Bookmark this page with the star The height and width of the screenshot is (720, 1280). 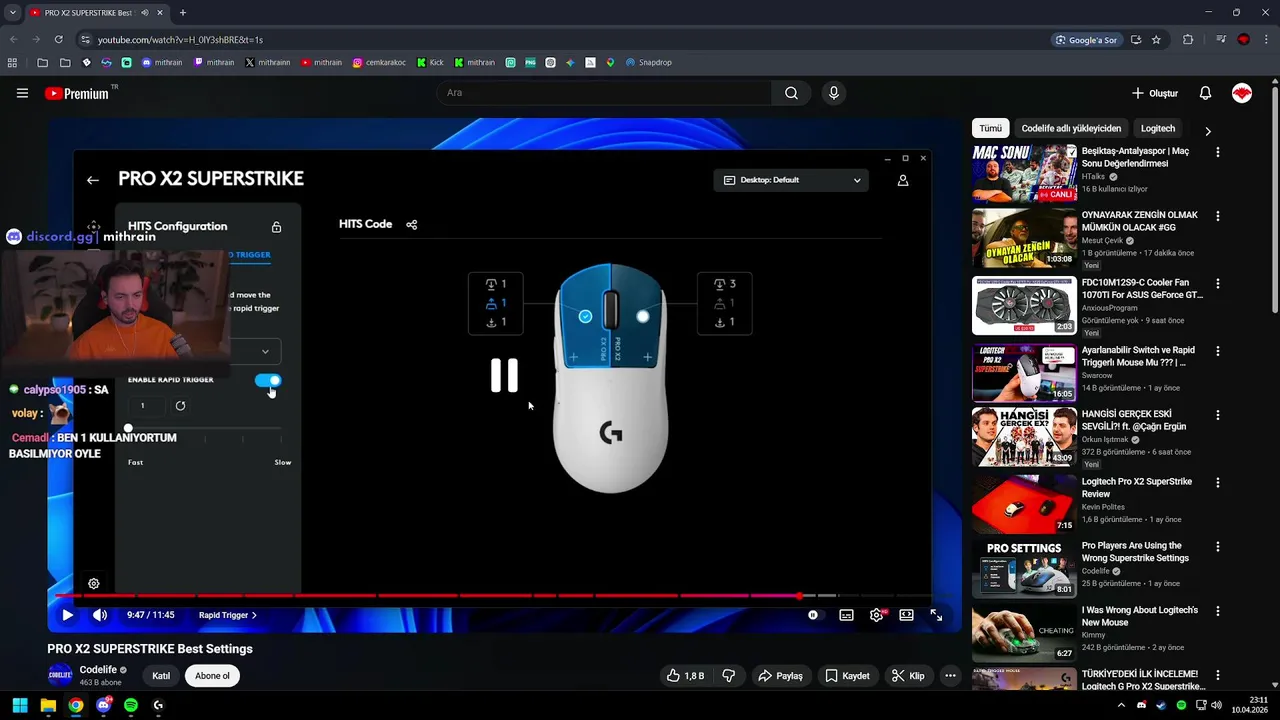coord(1156,40)
